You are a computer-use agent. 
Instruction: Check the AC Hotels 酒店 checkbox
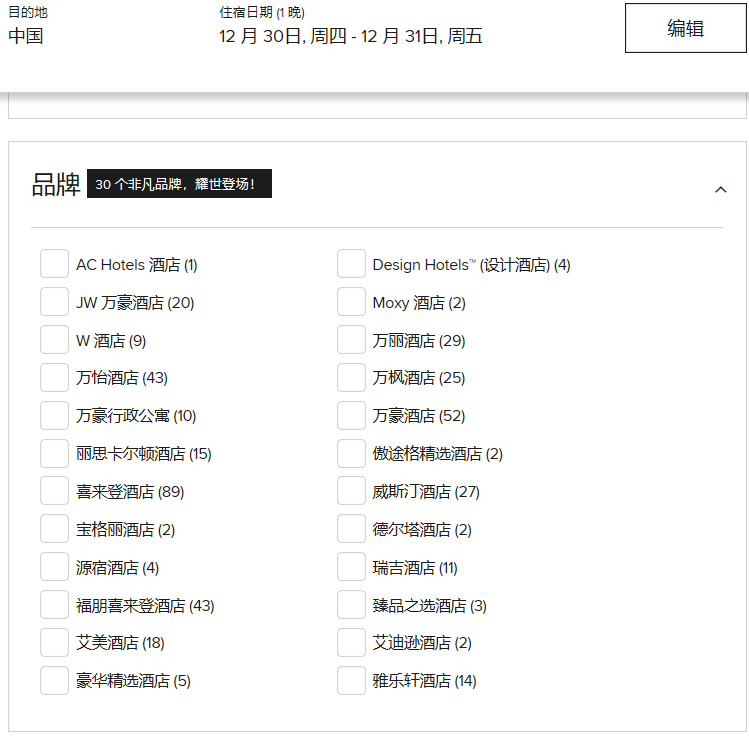(54, 263)
